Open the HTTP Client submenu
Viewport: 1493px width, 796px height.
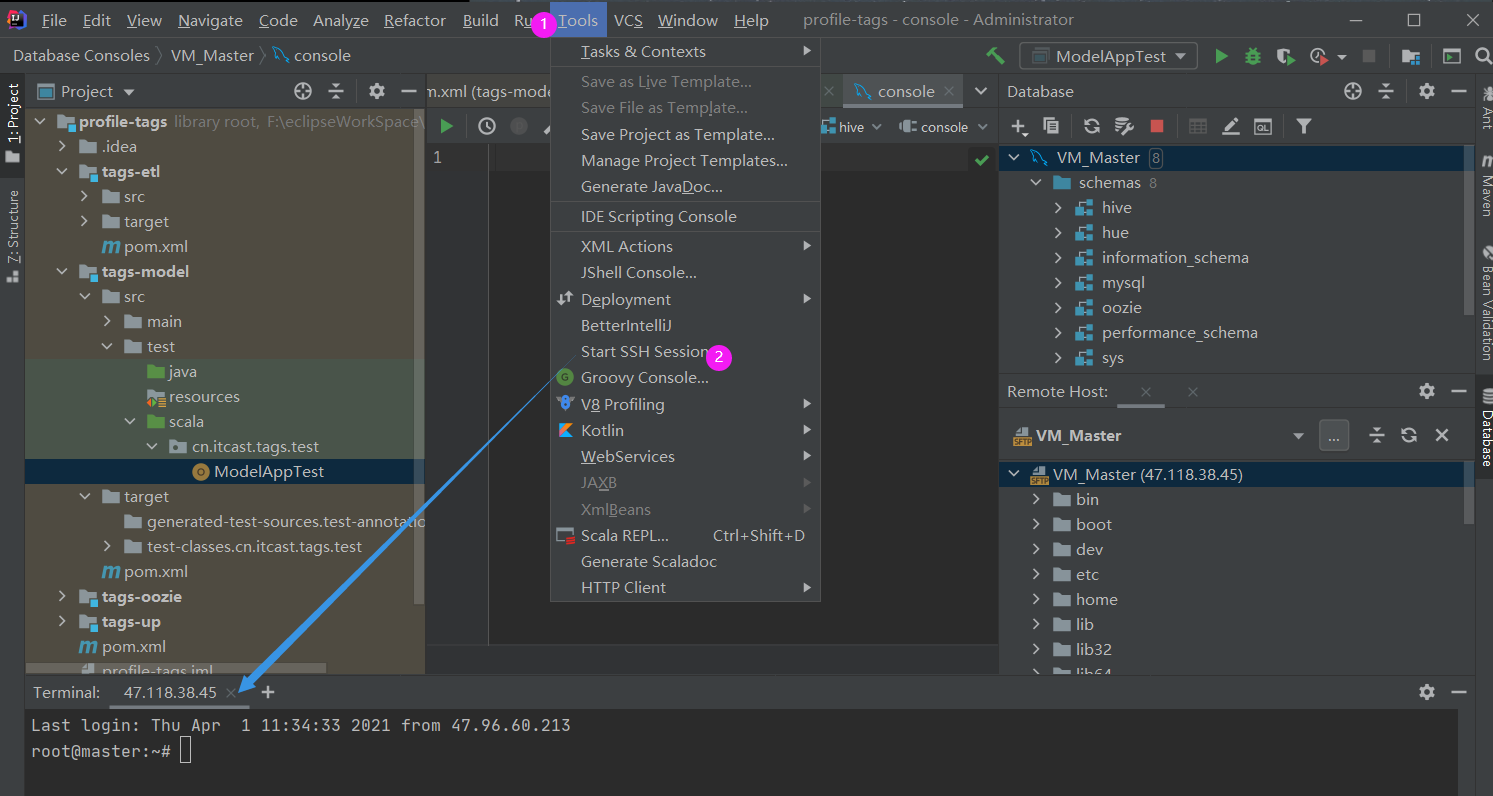click(x=685, y=588)
